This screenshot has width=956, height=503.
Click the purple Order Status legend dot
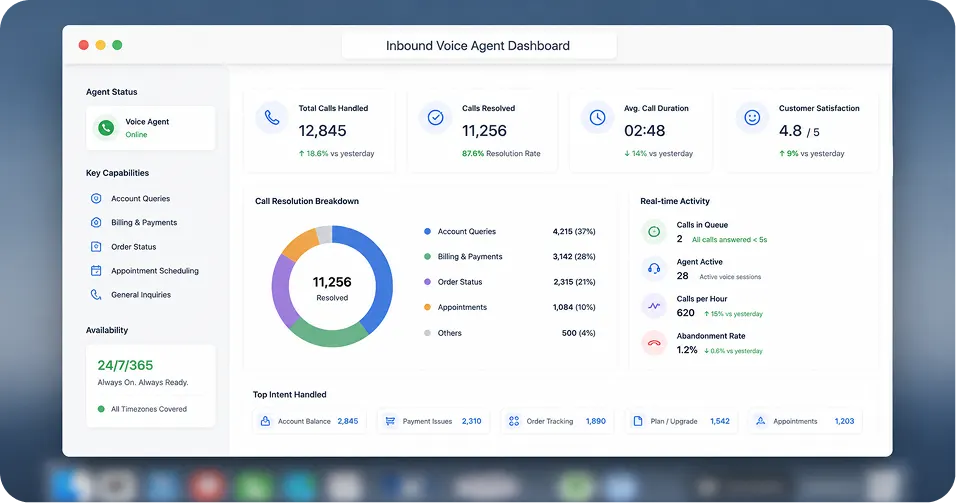[427, 282]
